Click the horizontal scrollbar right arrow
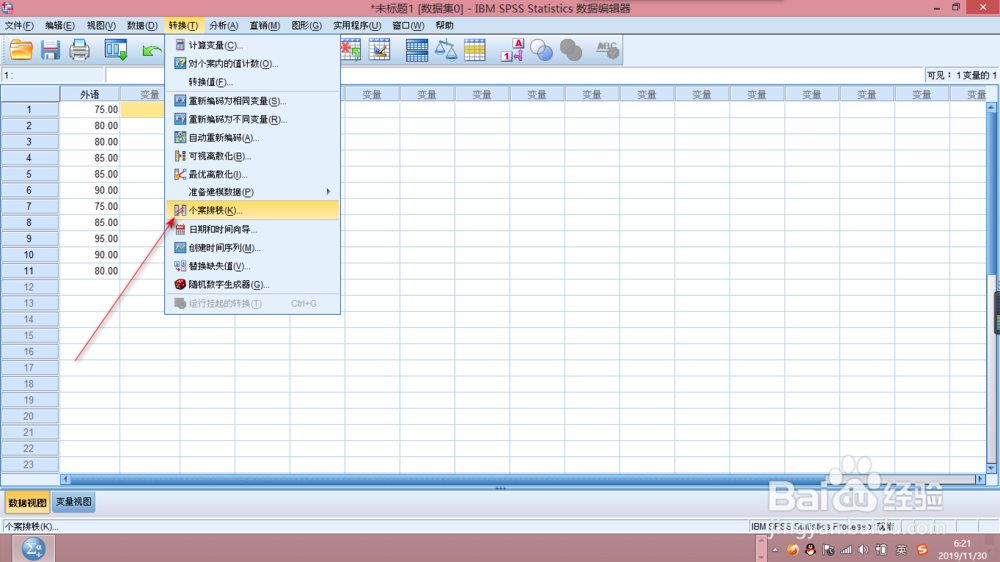 [x=980, y=479]
